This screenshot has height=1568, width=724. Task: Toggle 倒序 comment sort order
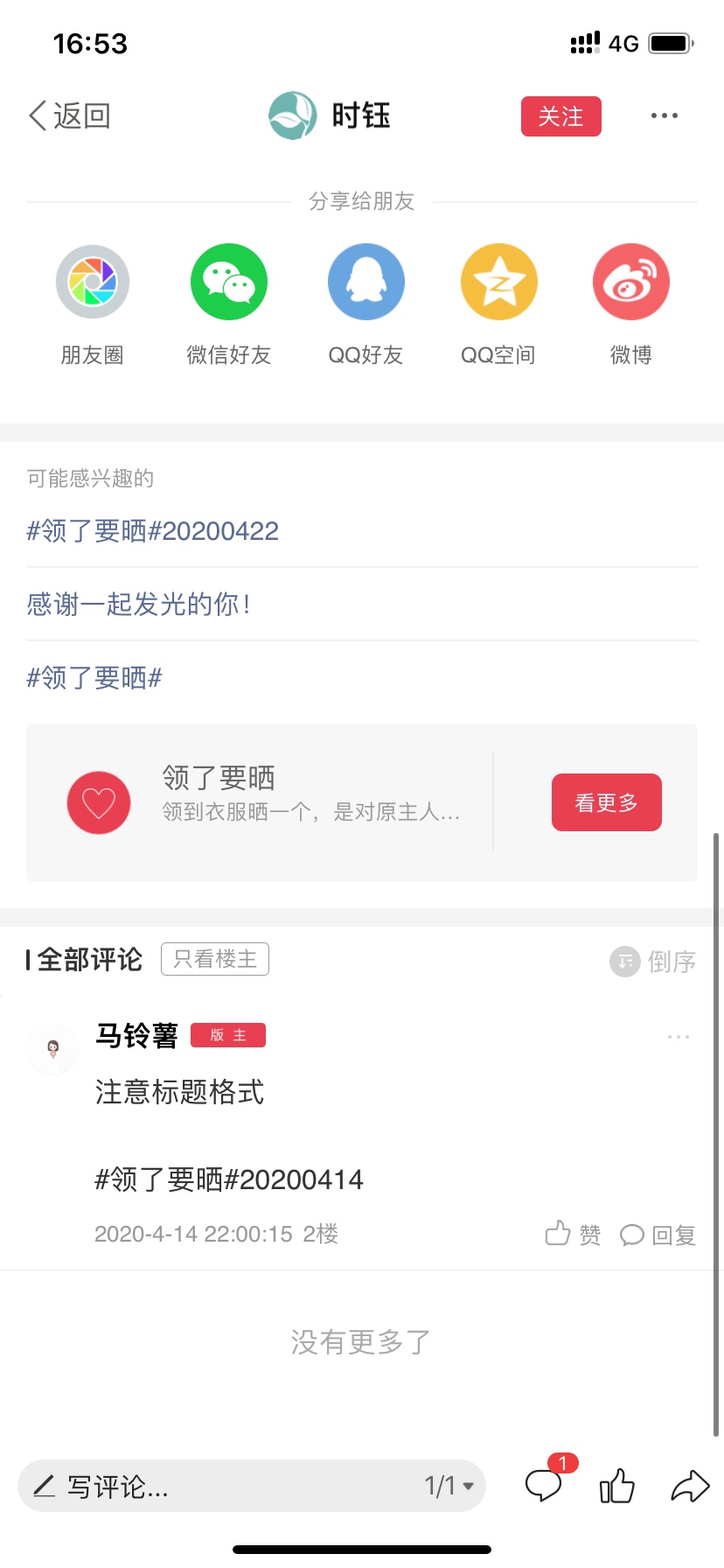pyautogui.click(x=653, y=962)
